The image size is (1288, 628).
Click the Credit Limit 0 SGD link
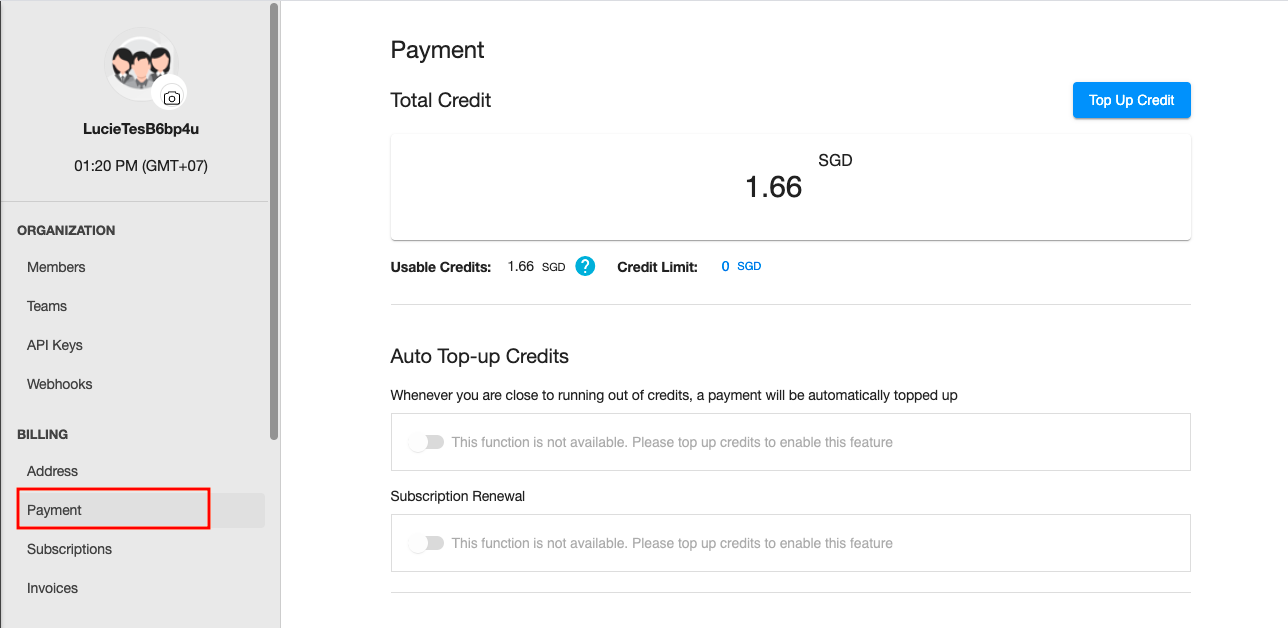click(741, 267)
